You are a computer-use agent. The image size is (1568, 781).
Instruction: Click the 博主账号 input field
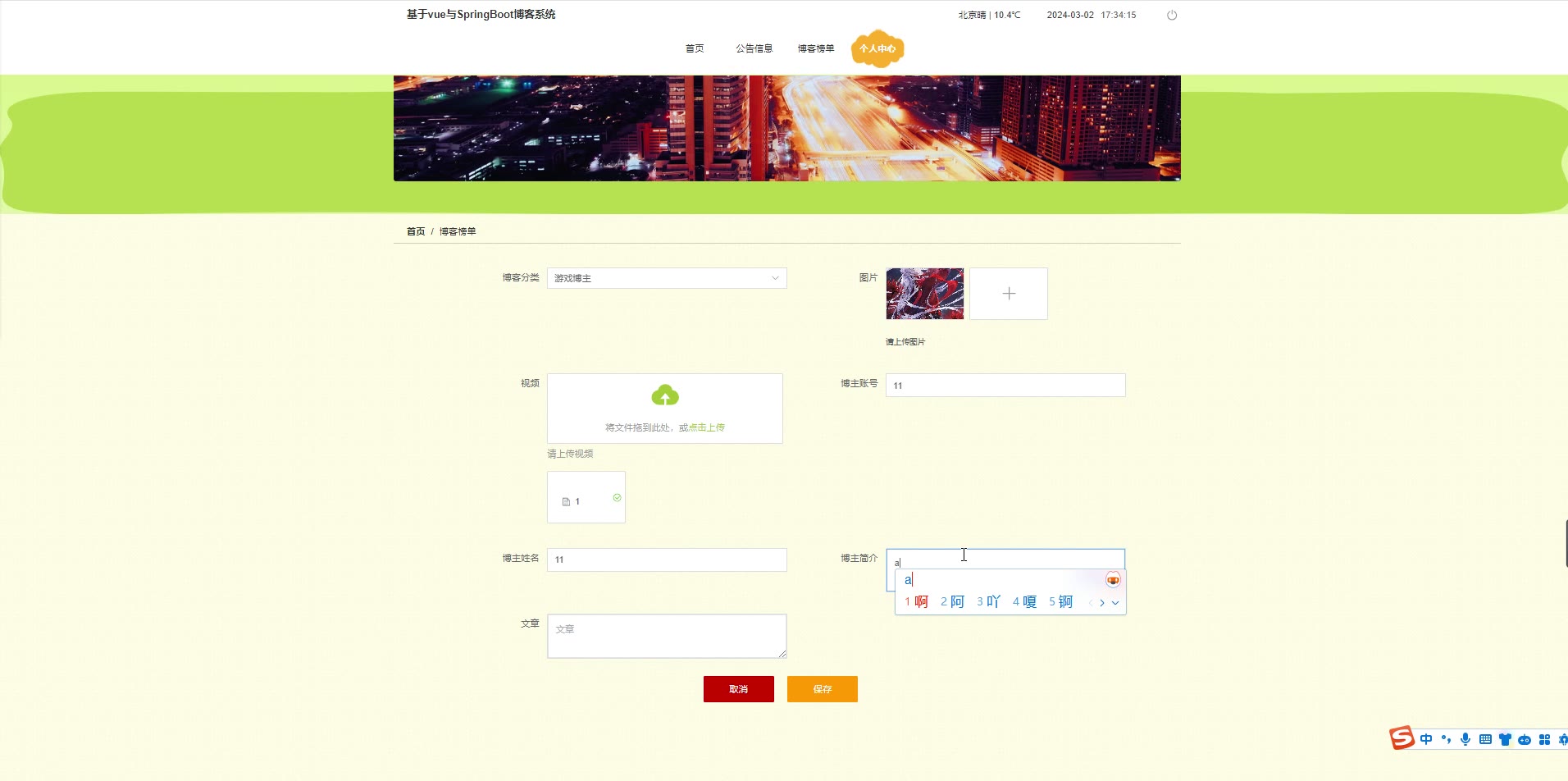pyautogui.click(x=1005, y=386)
